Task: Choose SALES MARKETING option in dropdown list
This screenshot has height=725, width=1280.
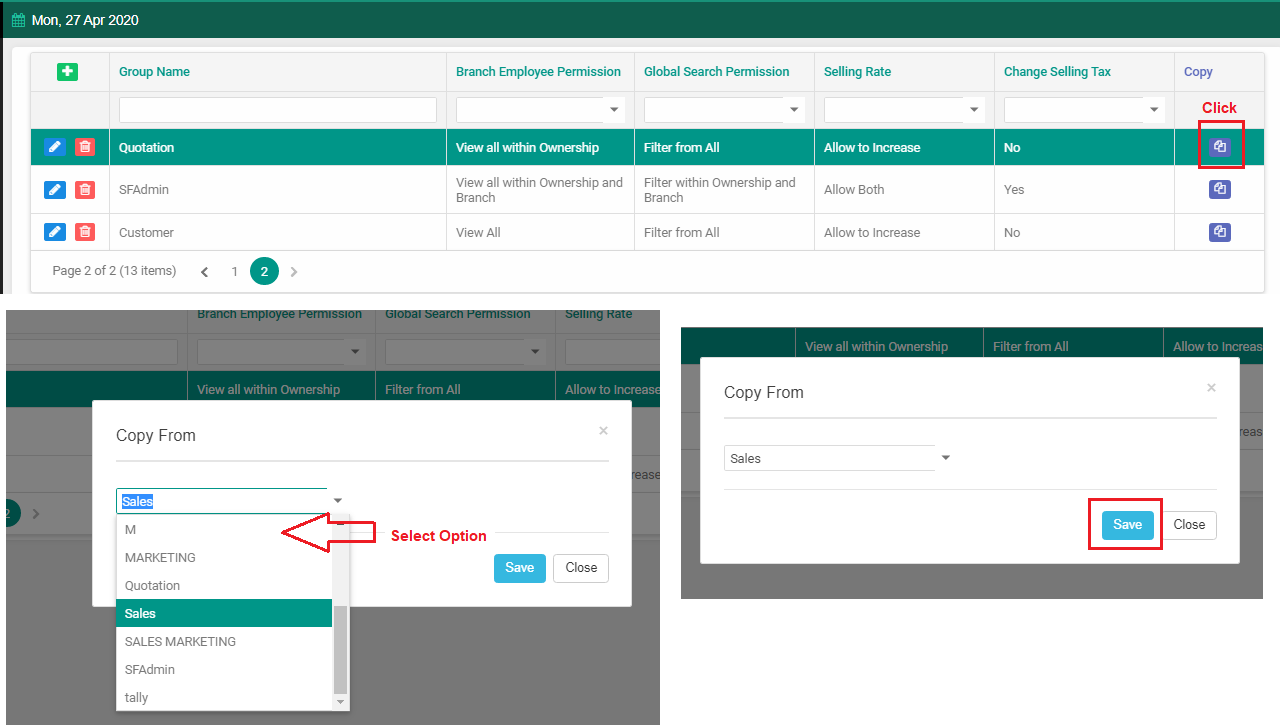Action: [x=180, y=642]
